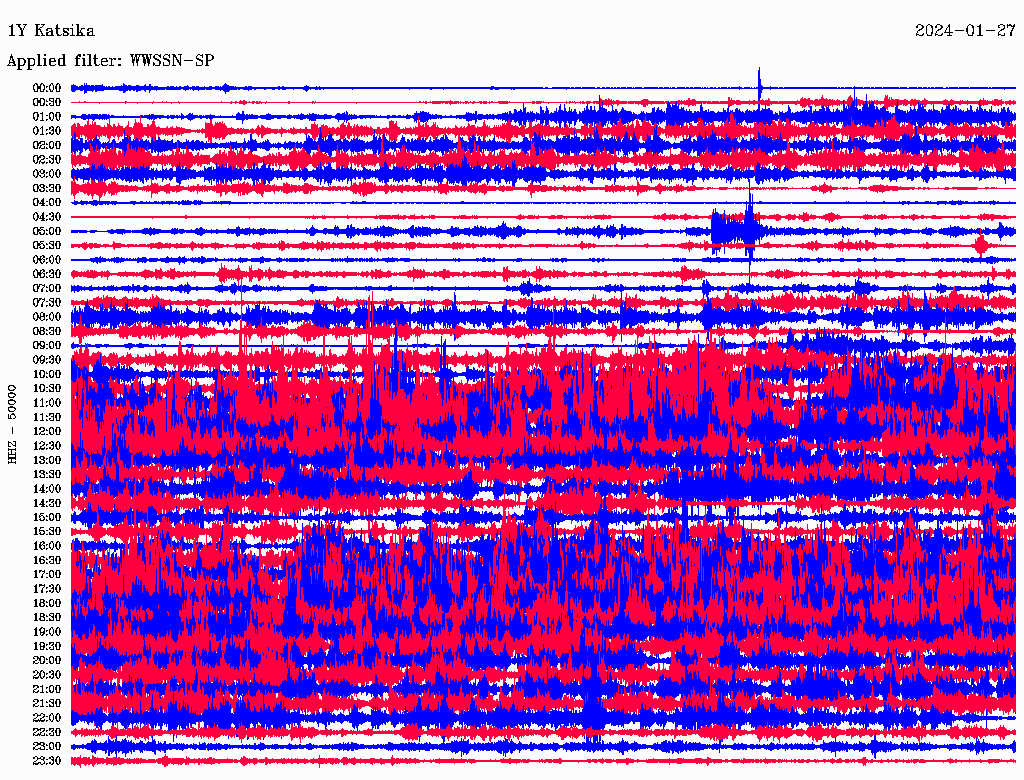Select the 08:30 time label
Screen dimensions: 1024x780
tap(47, 331)
